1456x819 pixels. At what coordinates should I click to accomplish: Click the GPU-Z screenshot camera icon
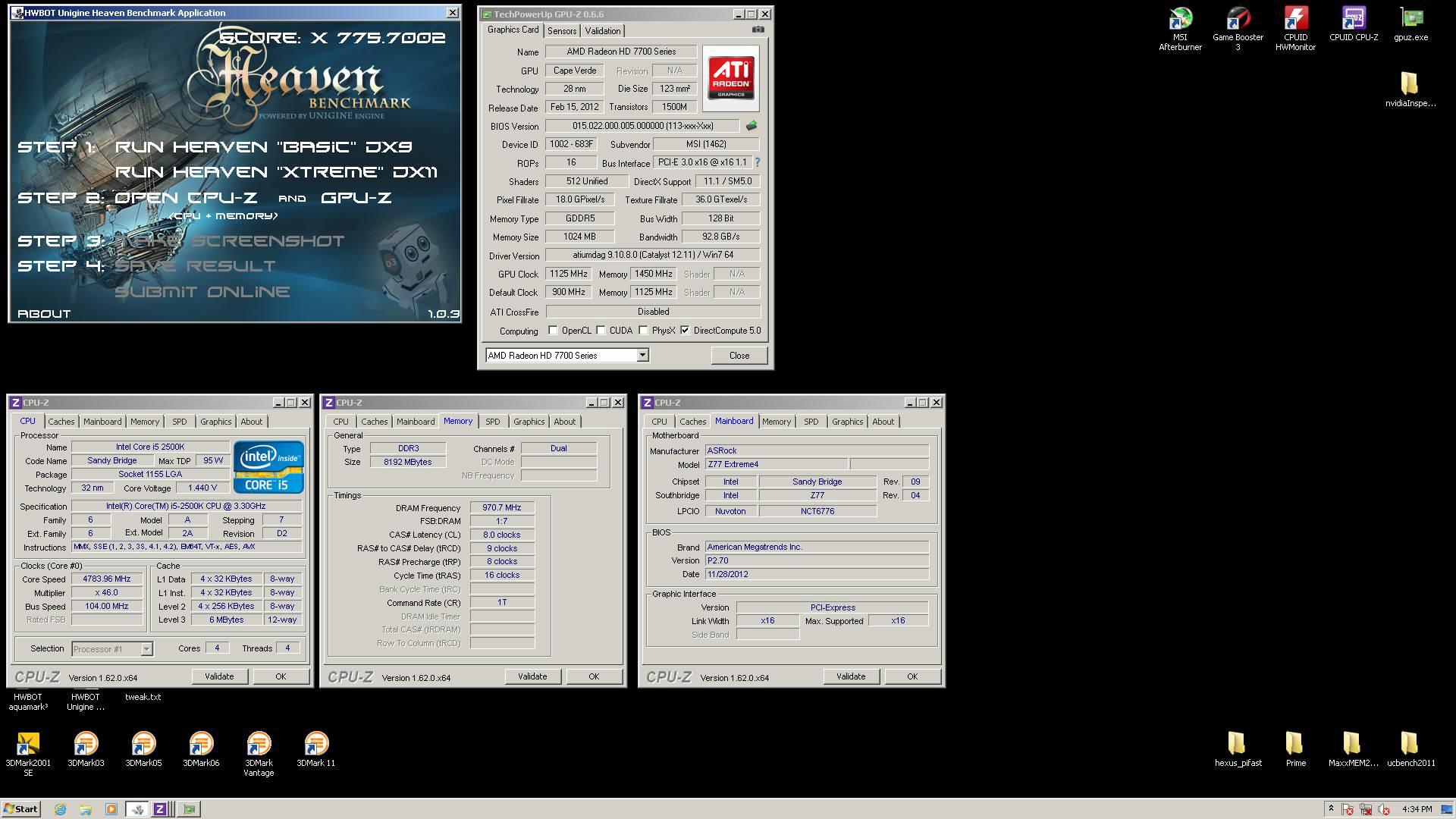click(758, 30)
